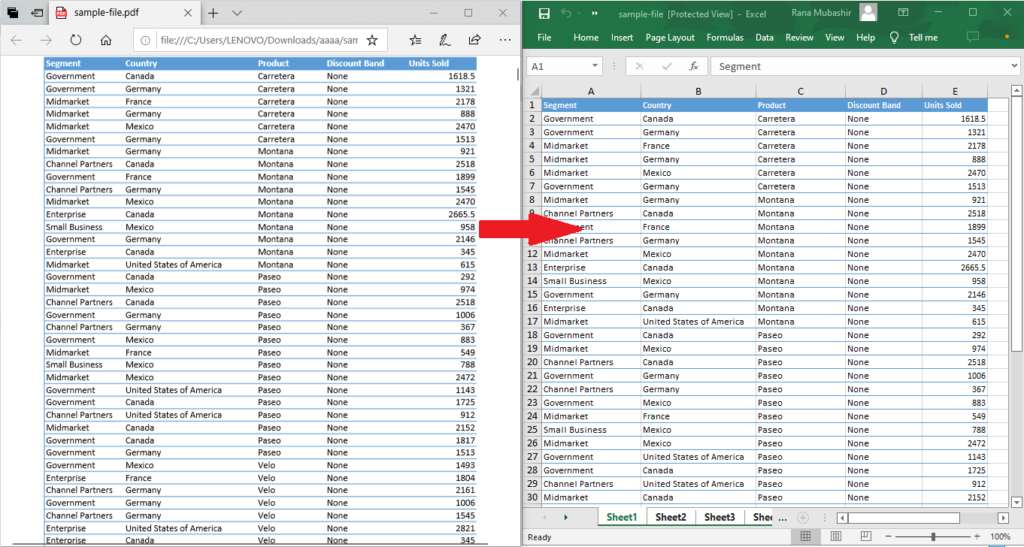Switch to Page Break Preview view
This screenshot has height=547, width=1024.
(867, 537)
